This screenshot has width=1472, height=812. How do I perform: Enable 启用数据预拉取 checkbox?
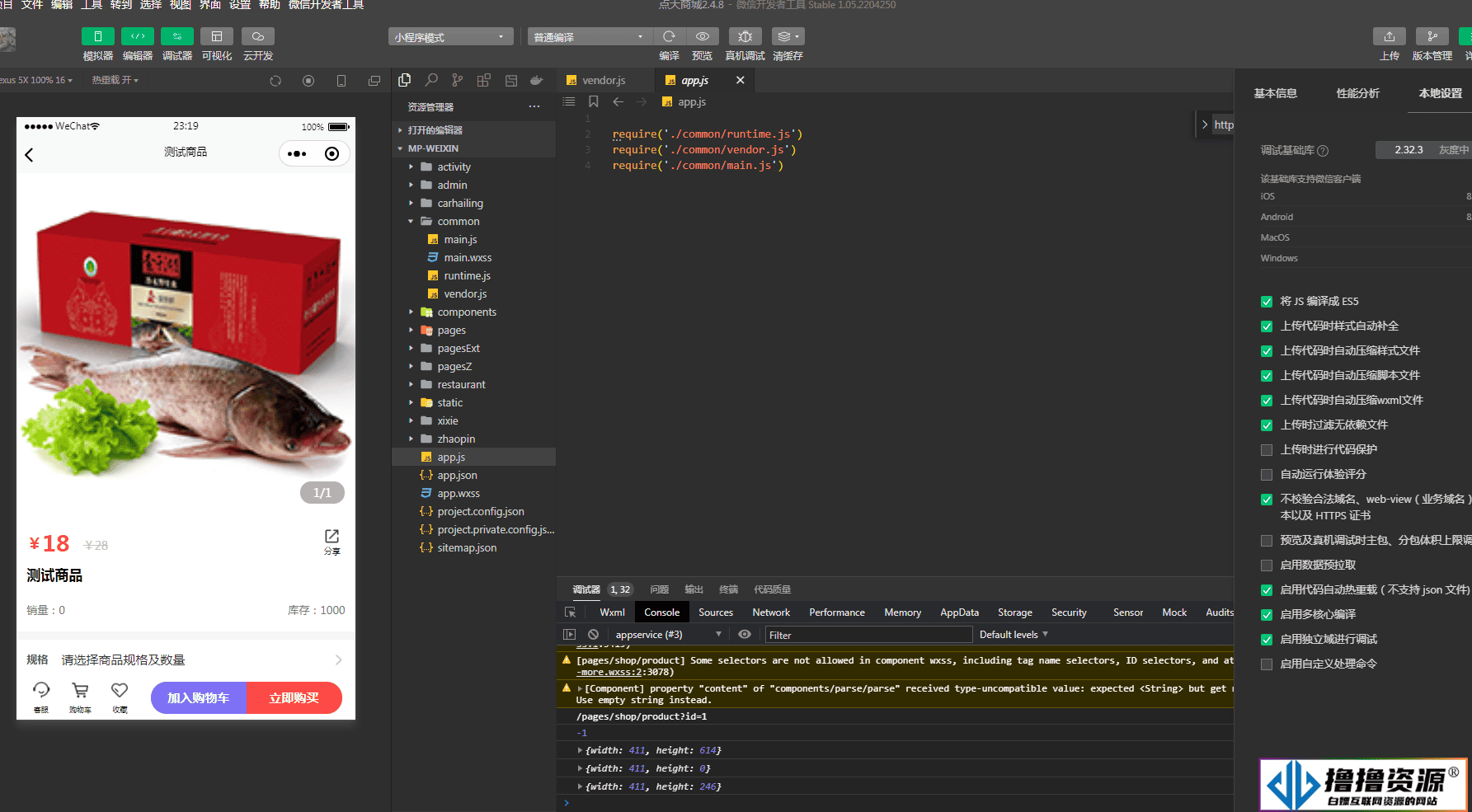1267,566
